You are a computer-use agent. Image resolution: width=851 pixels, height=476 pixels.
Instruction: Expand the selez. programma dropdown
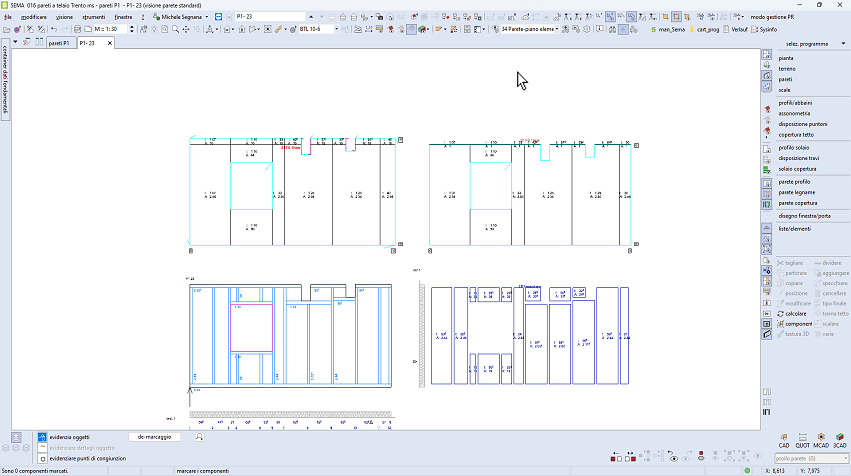point(806,44)
